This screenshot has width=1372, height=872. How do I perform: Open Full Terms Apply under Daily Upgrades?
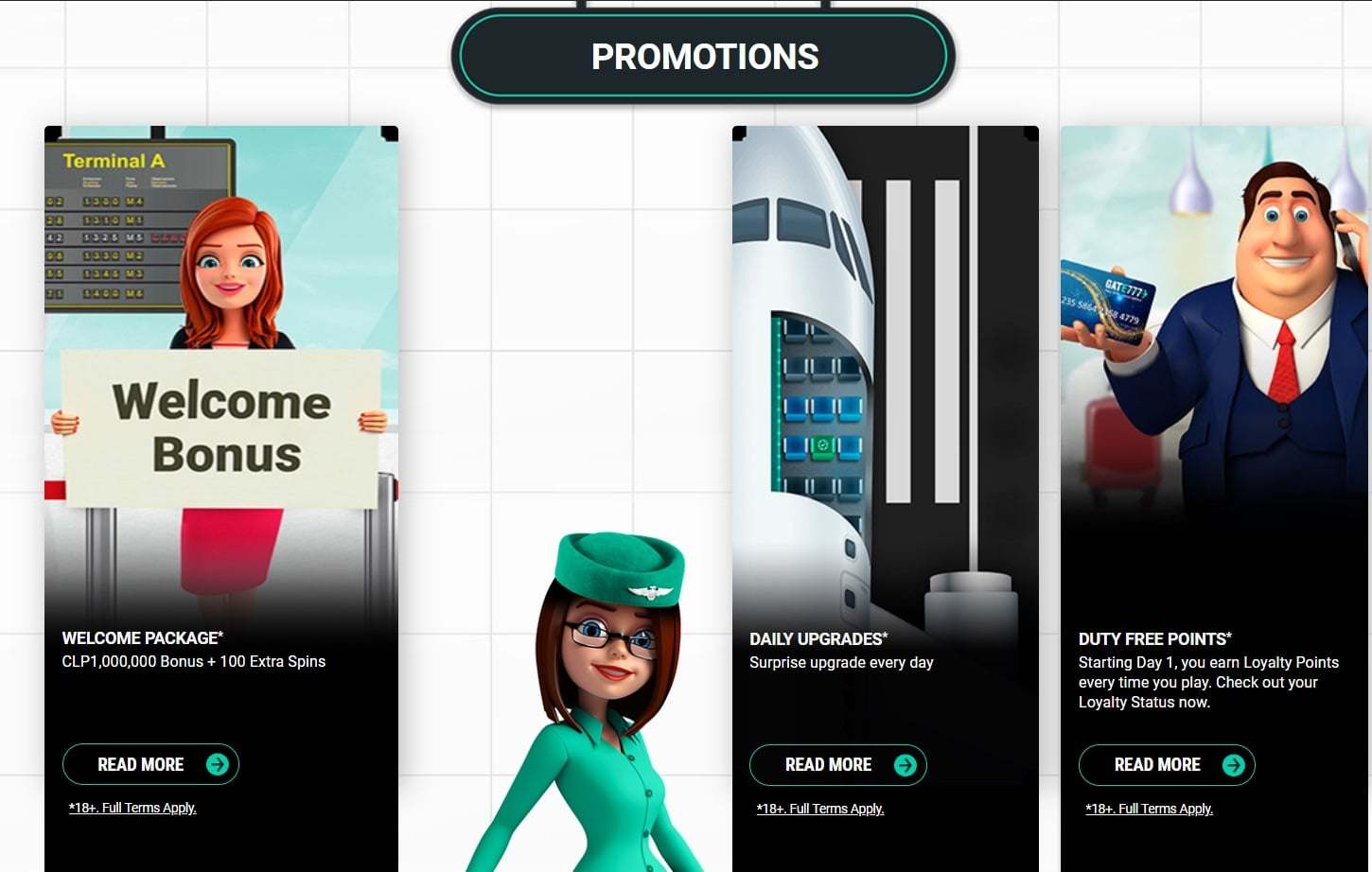[820, 809]
